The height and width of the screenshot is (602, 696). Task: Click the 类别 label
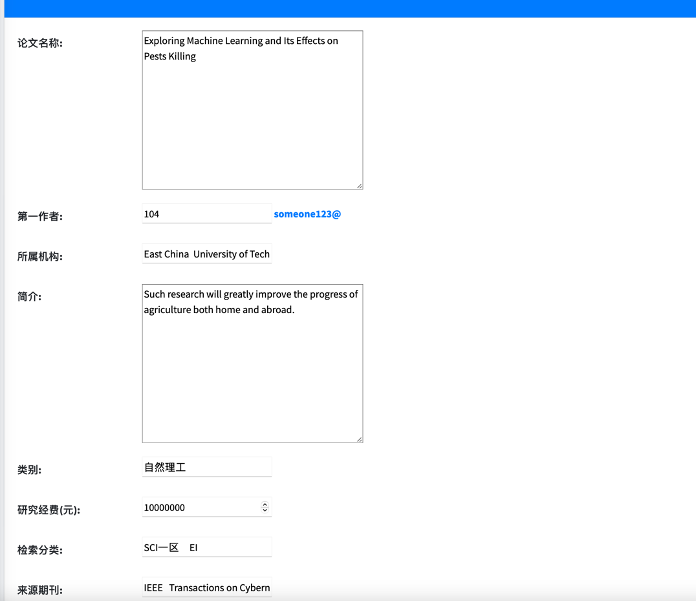click(29, 470)
